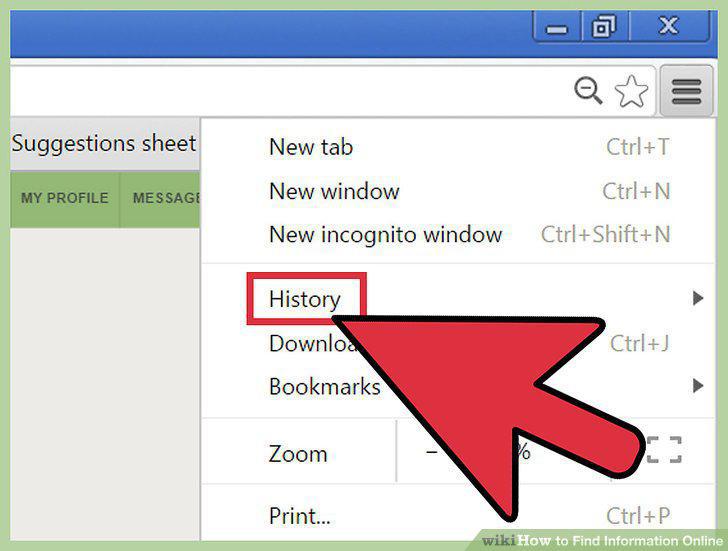
Task: Go to the MY PROFILE tab
Action: tap(65, 199)
